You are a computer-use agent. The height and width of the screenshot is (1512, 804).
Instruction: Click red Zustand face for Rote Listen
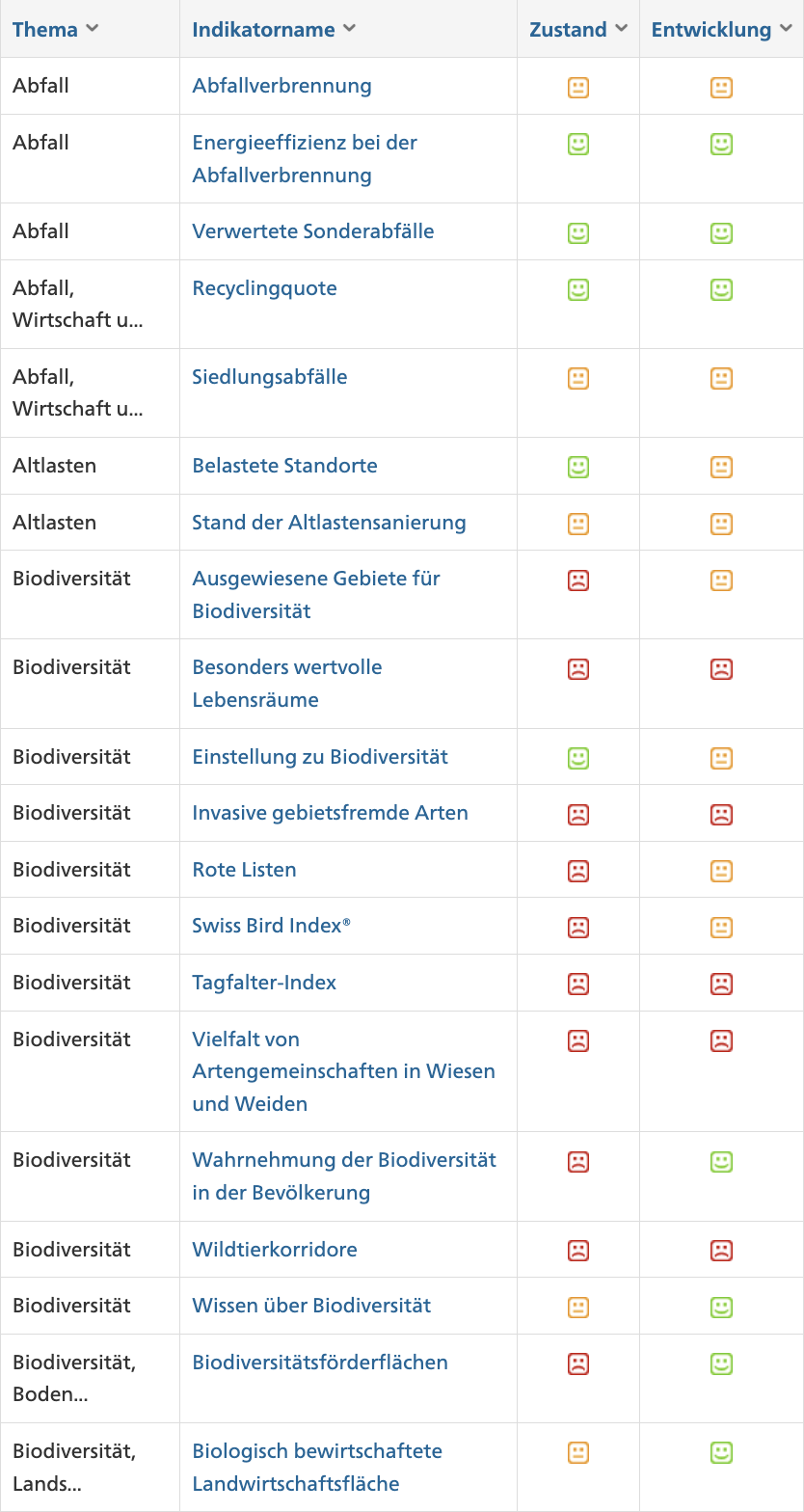pyautogui.click(x=578, y=871)
